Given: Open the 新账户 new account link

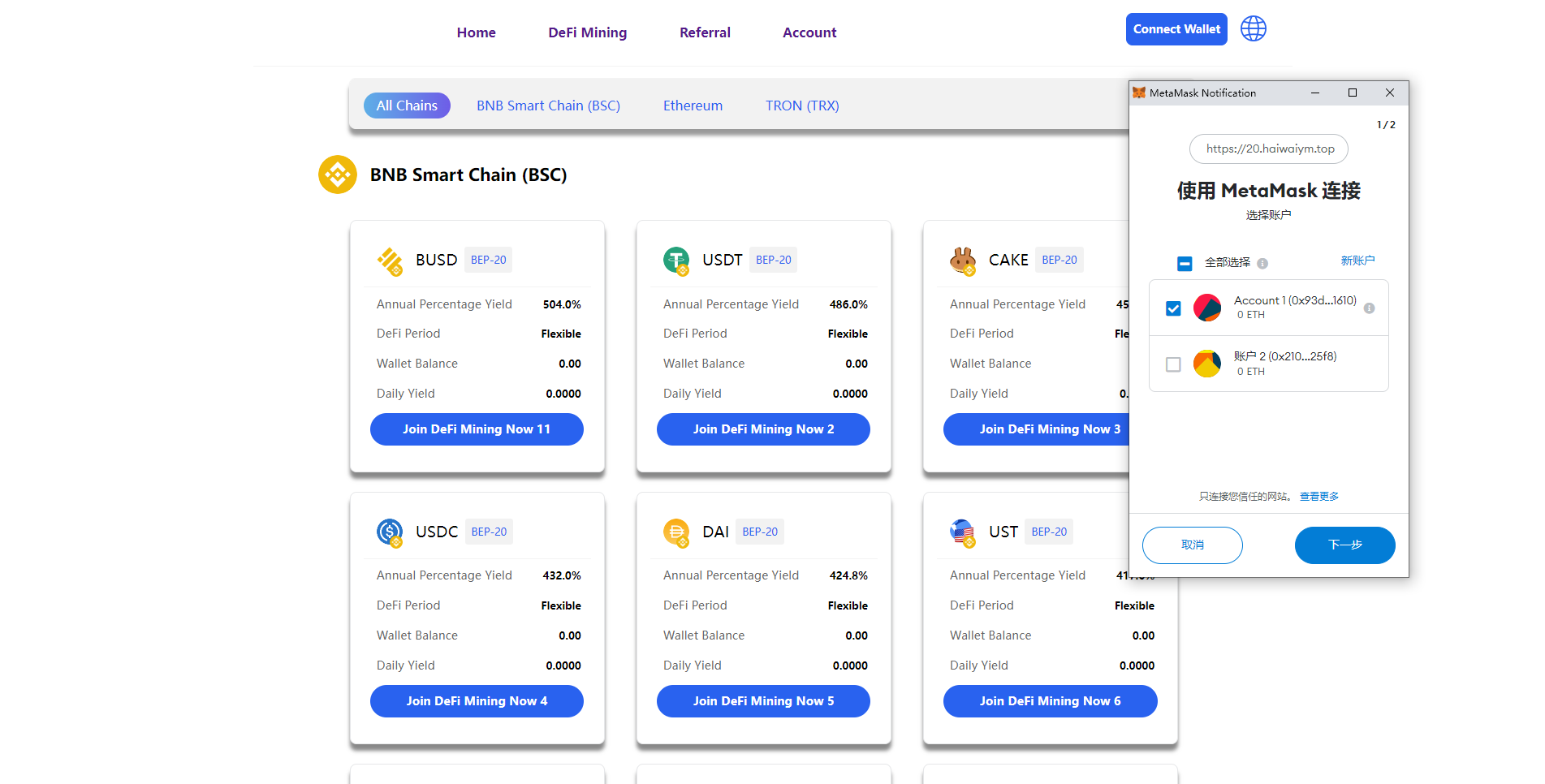Looking at the screenshot, I should (x=1357, y=261).
